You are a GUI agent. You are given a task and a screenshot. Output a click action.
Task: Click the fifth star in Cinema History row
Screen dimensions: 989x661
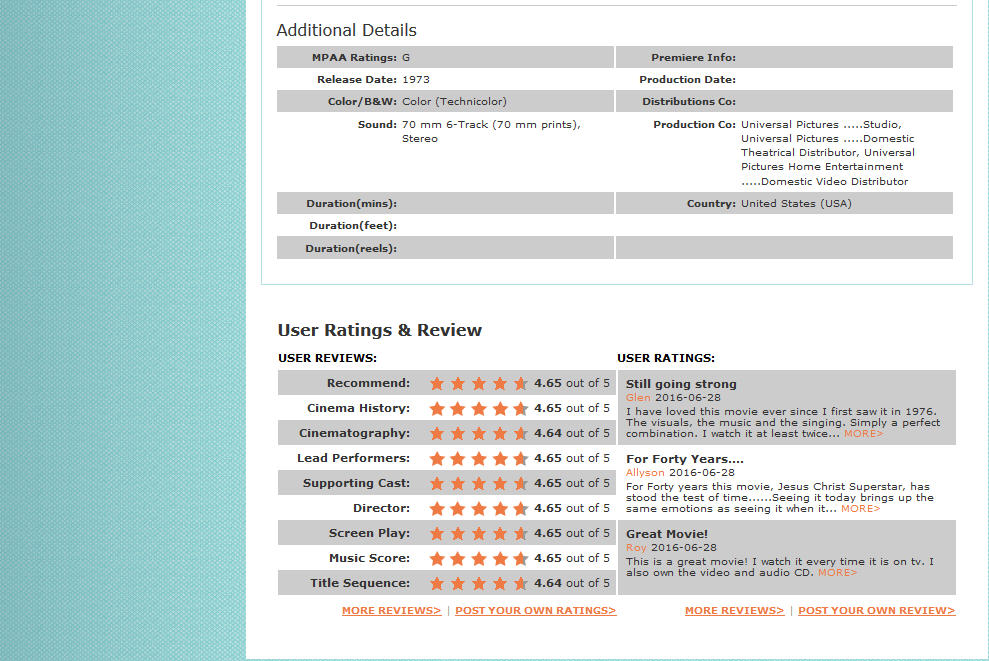tap(520, 408)
